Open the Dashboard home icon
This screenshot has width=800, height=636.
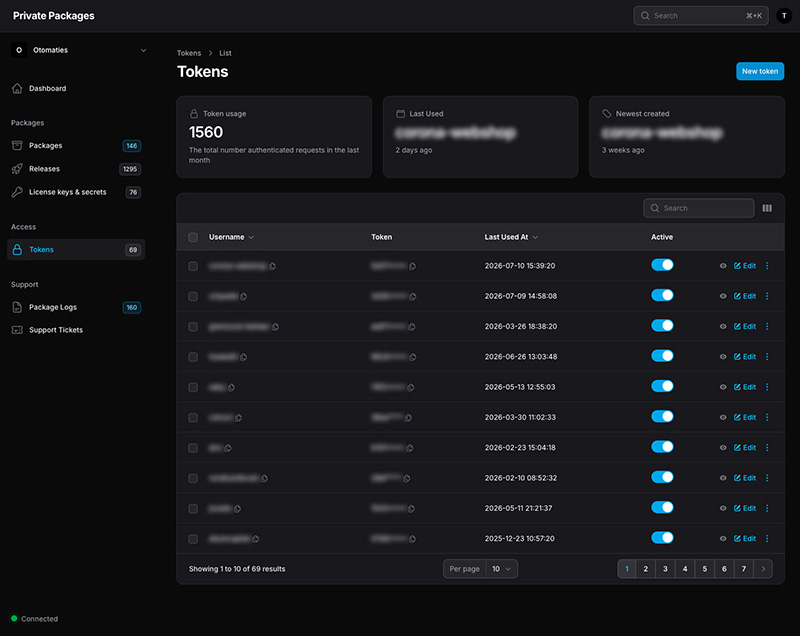tap(17, 88)
